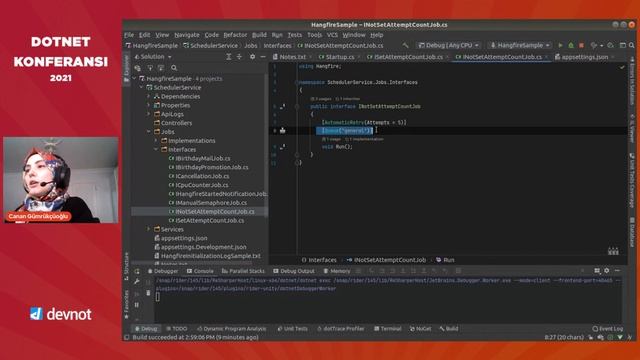This screenshot has width=640, height=360.
Task: Open the Memory tab
Action: [x=337, y=271]
